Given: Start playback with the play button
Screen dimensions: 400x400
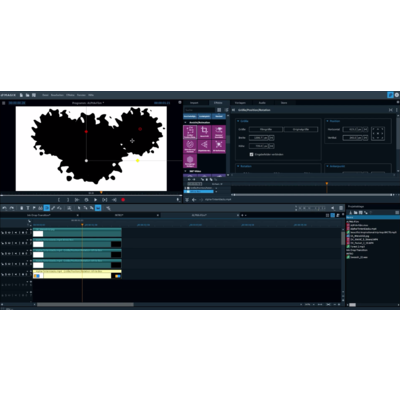Looking at the screenshot, I should click(95, 200).
